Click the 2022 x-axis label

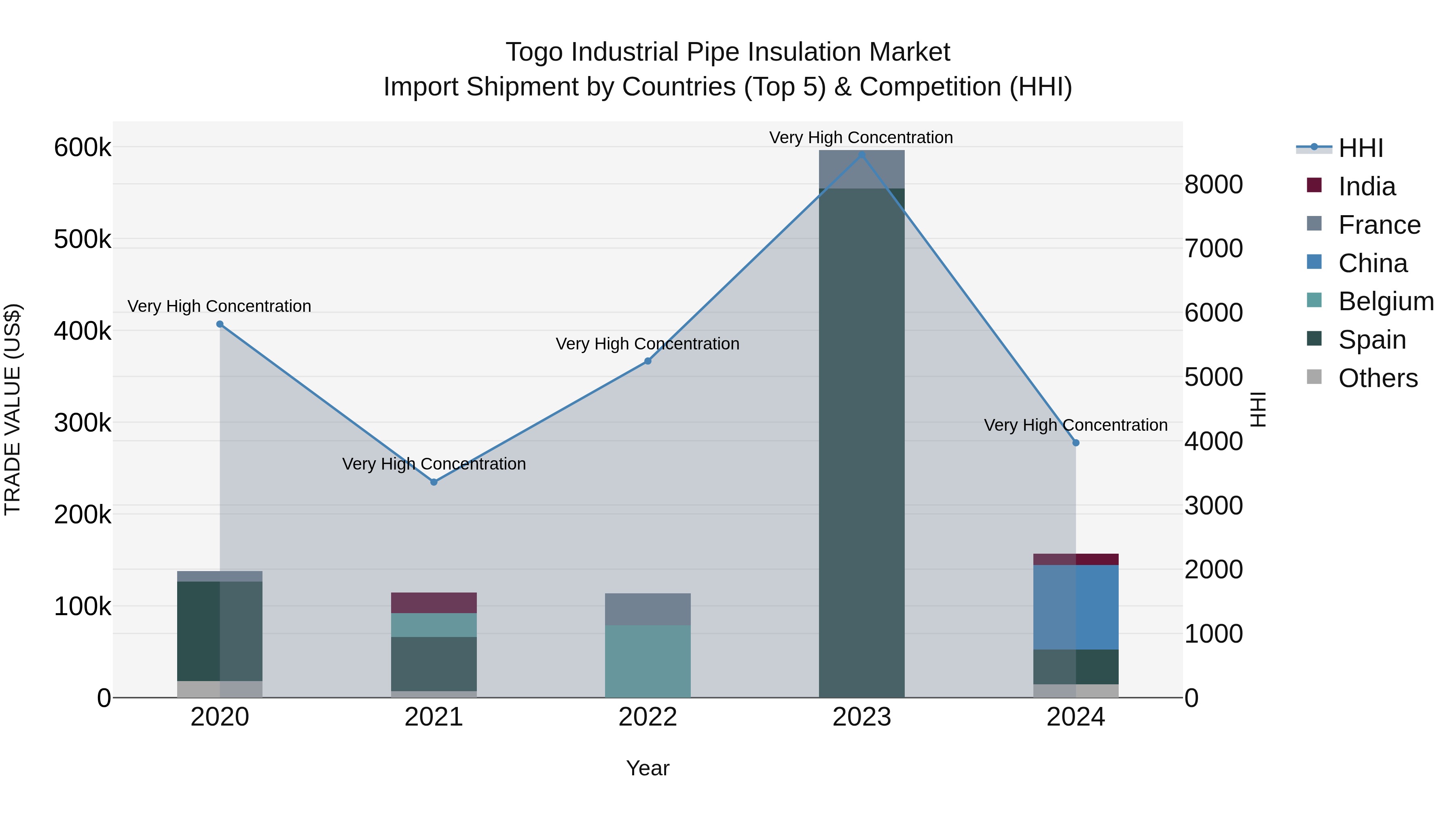[648, 717]
